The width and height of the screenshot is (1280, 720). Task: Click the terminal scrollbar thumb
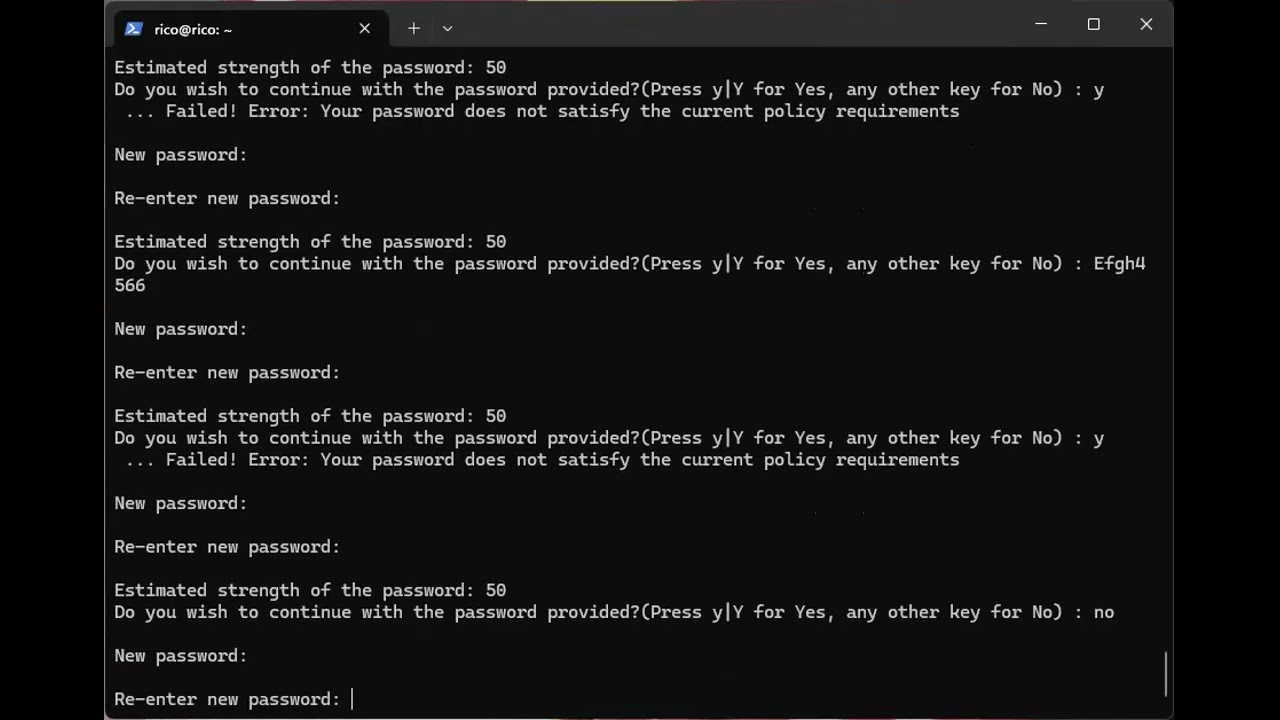click(x=1165, y=674)
